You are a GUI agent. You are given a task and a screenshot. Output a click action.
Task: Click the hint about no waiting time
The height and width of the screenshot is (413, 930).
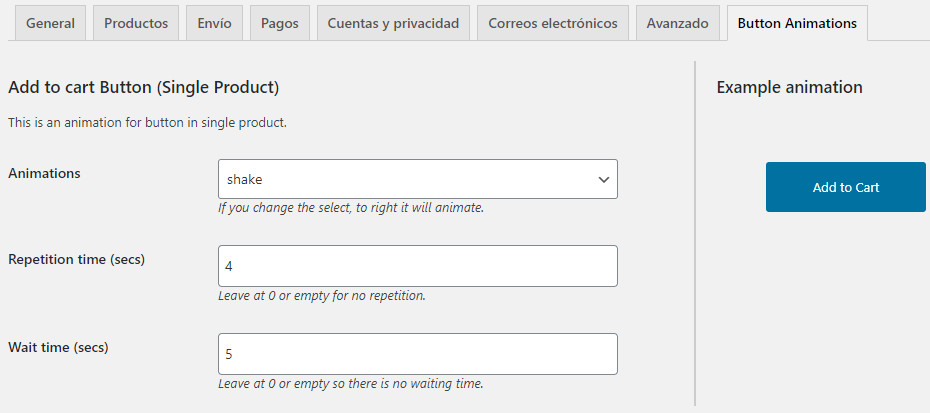click(351, 383)
